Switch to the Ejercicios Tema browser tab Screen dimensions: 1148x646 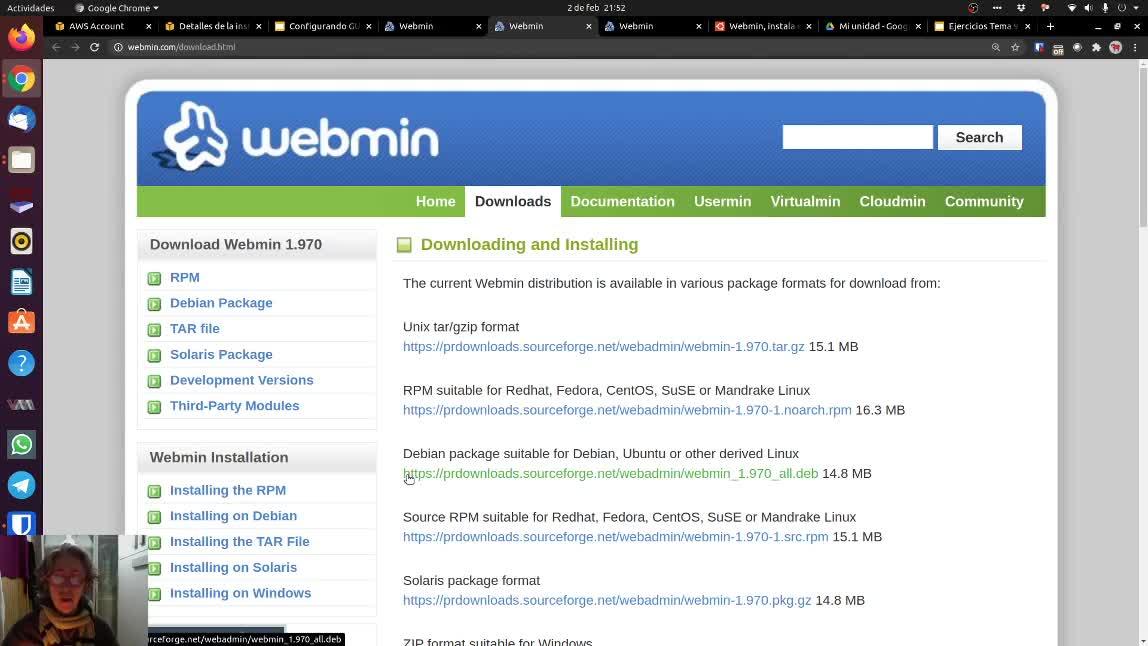pyautogui.click(x=983, y=26)
